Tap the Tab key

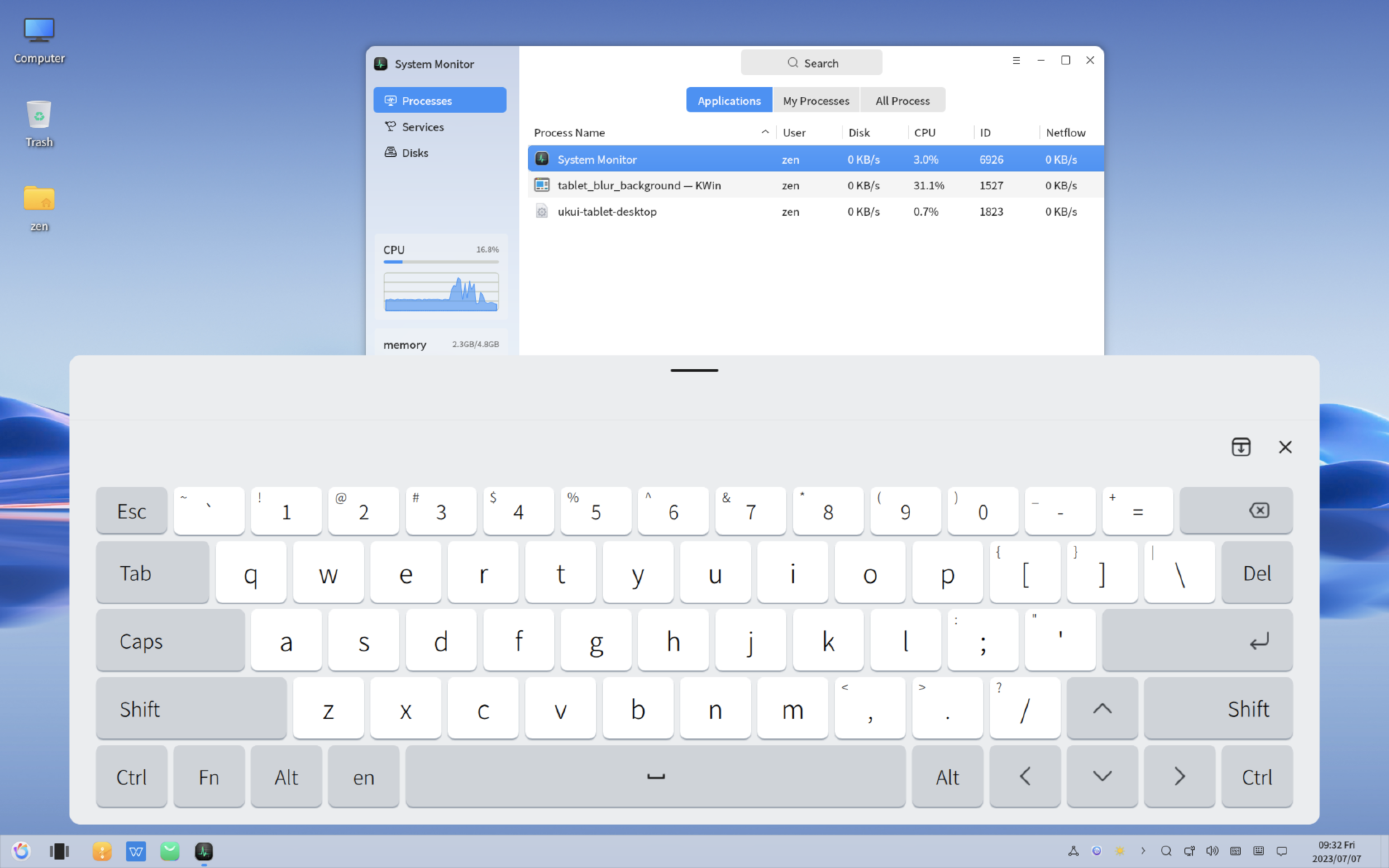point(153,572)
